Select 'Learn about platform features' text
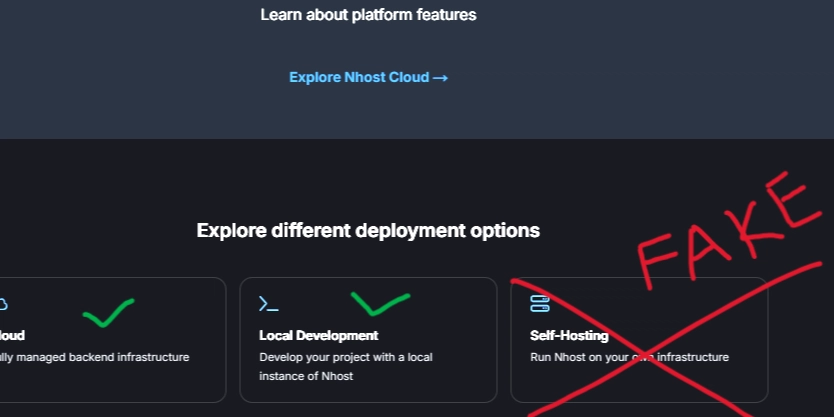834x417 pixels. (368, 15)
